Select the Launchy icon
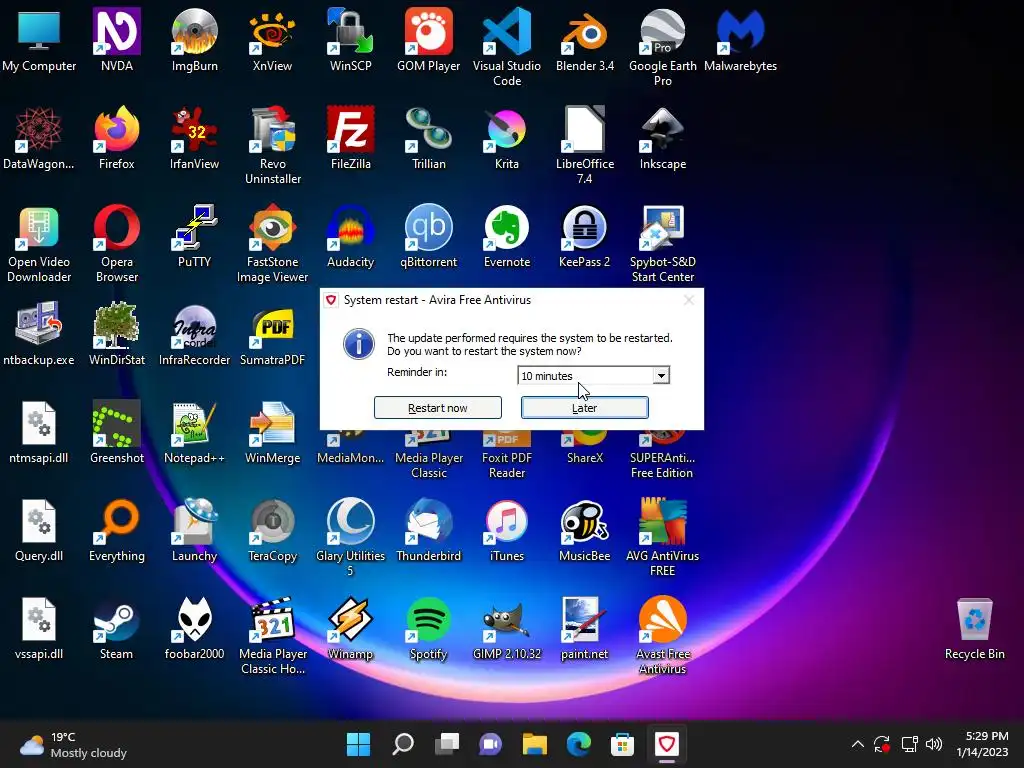 (x=195, y=530)
